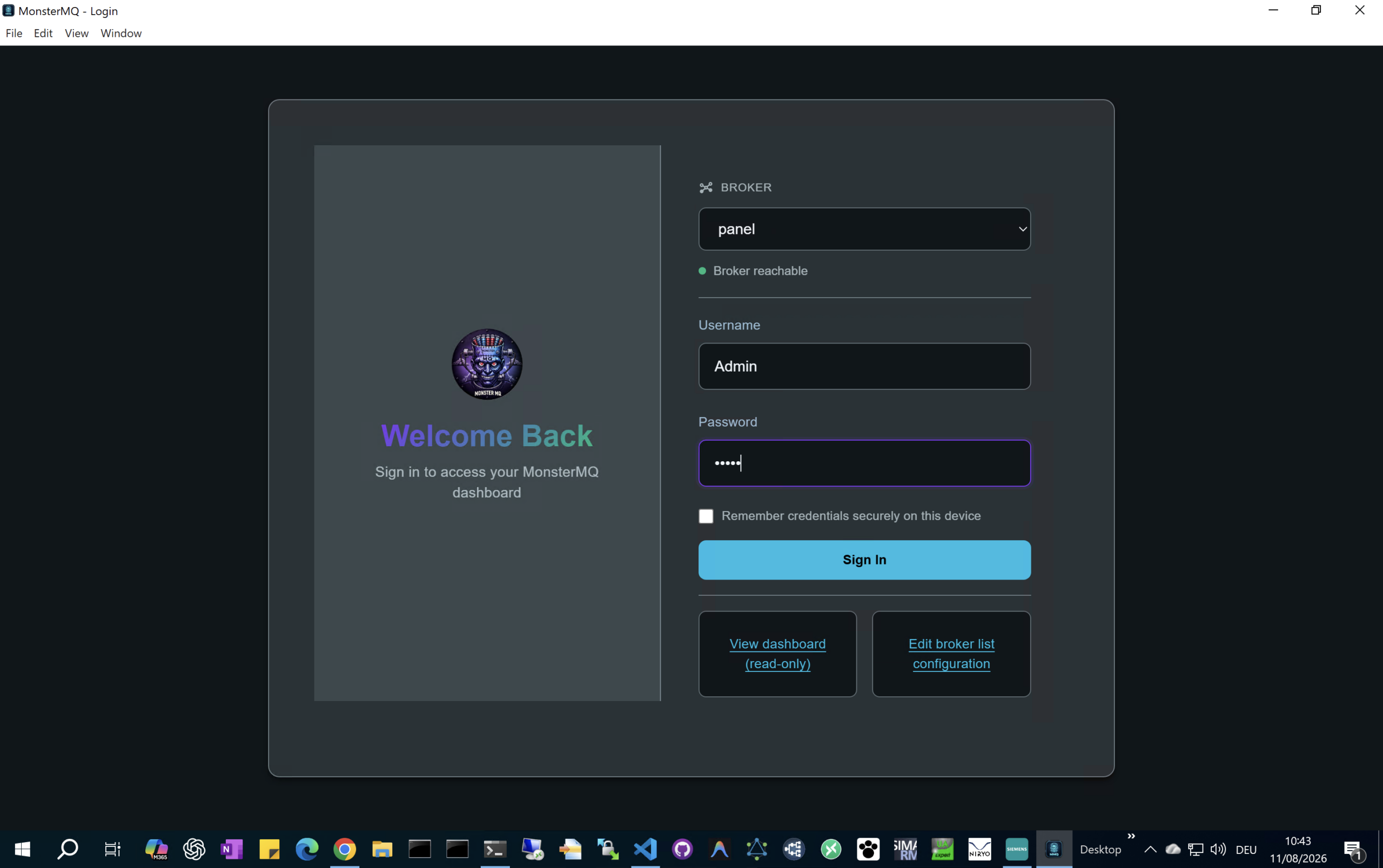Click the "Password" field label

[727, 422]
